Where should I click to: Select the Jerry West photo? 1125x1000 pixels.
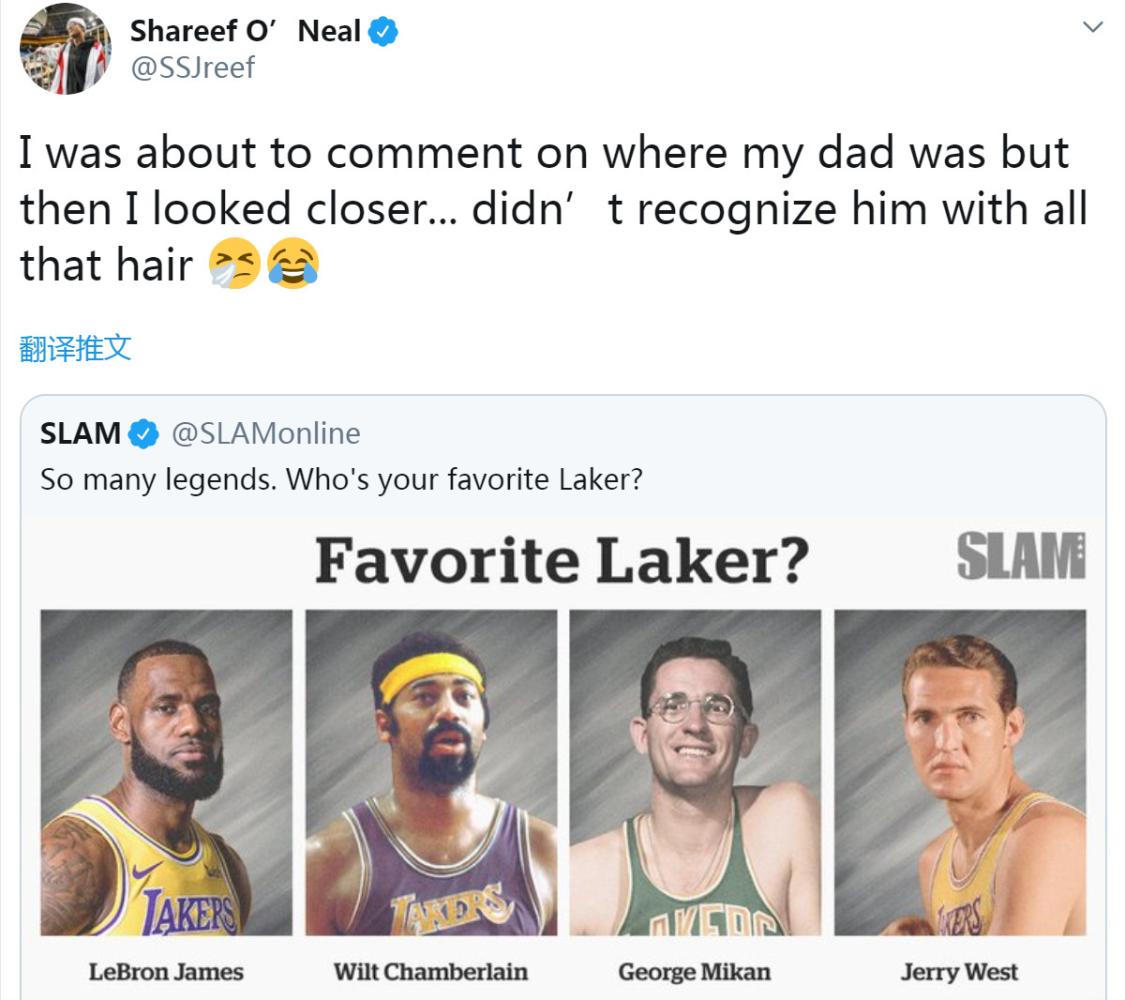[960, 773]
